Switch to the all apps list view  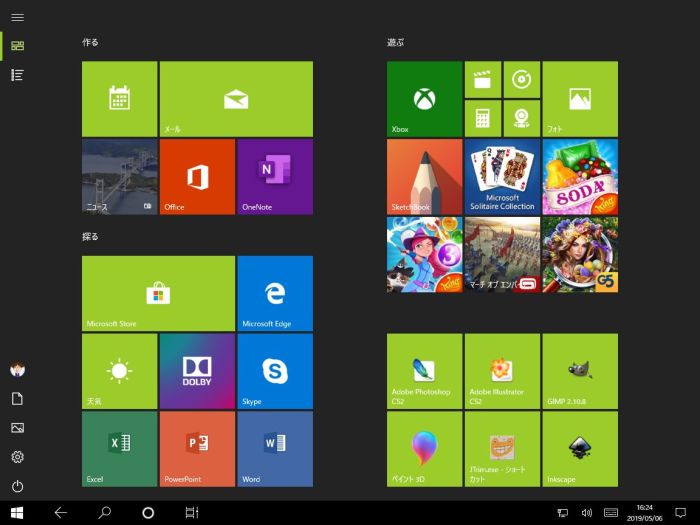17,75
